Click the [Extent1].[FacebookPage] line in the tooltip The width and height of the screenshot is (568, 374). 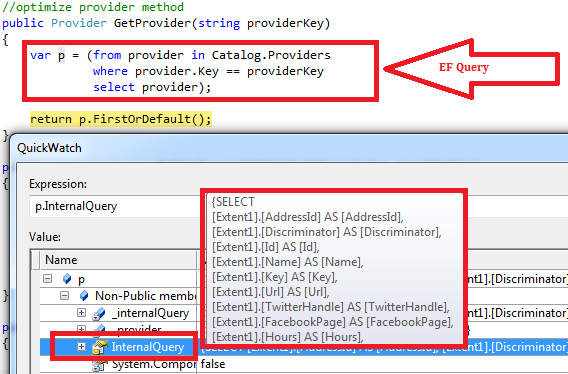[x=333, y=322]
